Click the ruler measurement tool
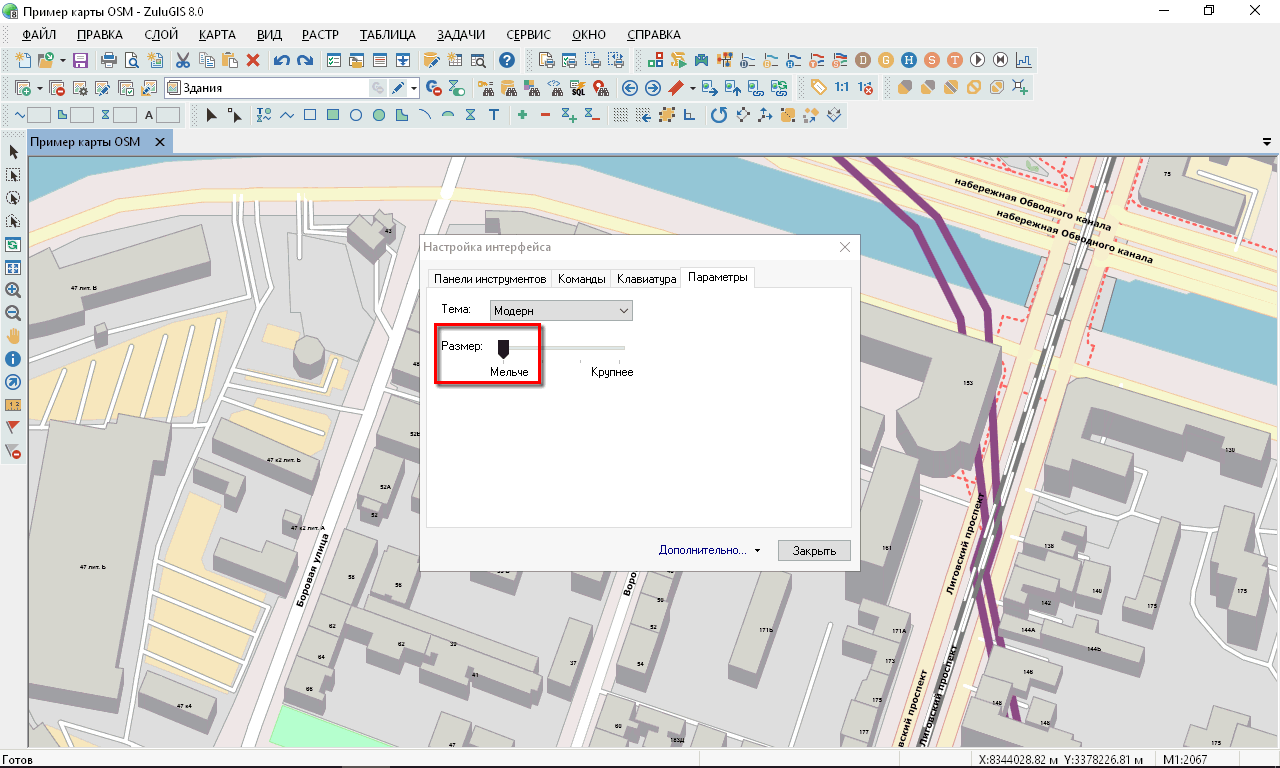Image resolution: width=1280 pixels, height=768 pixels. (13, 405)
